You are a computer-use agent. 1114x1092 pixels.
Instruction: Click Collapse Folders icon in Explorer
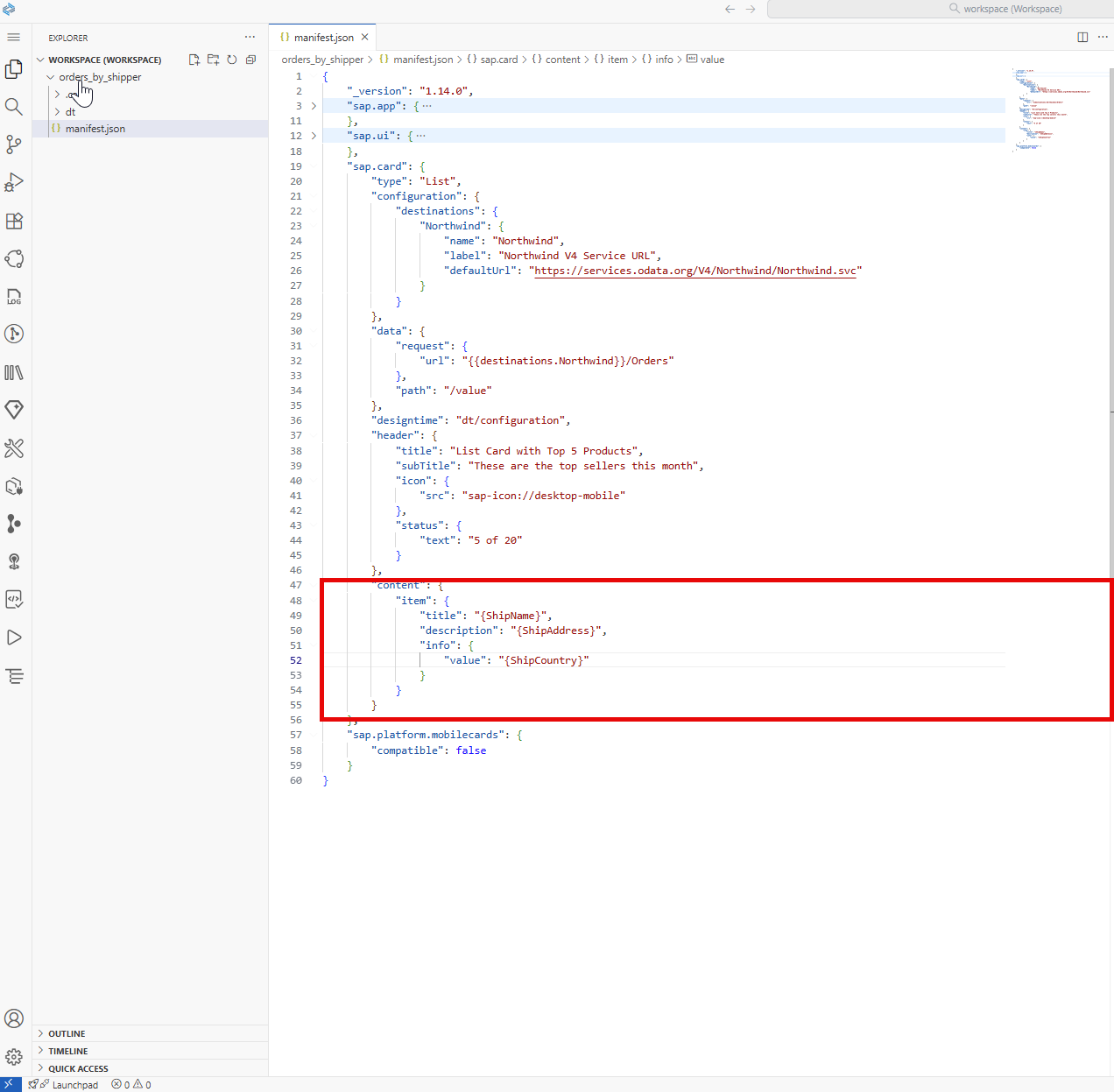coord(250,60)
